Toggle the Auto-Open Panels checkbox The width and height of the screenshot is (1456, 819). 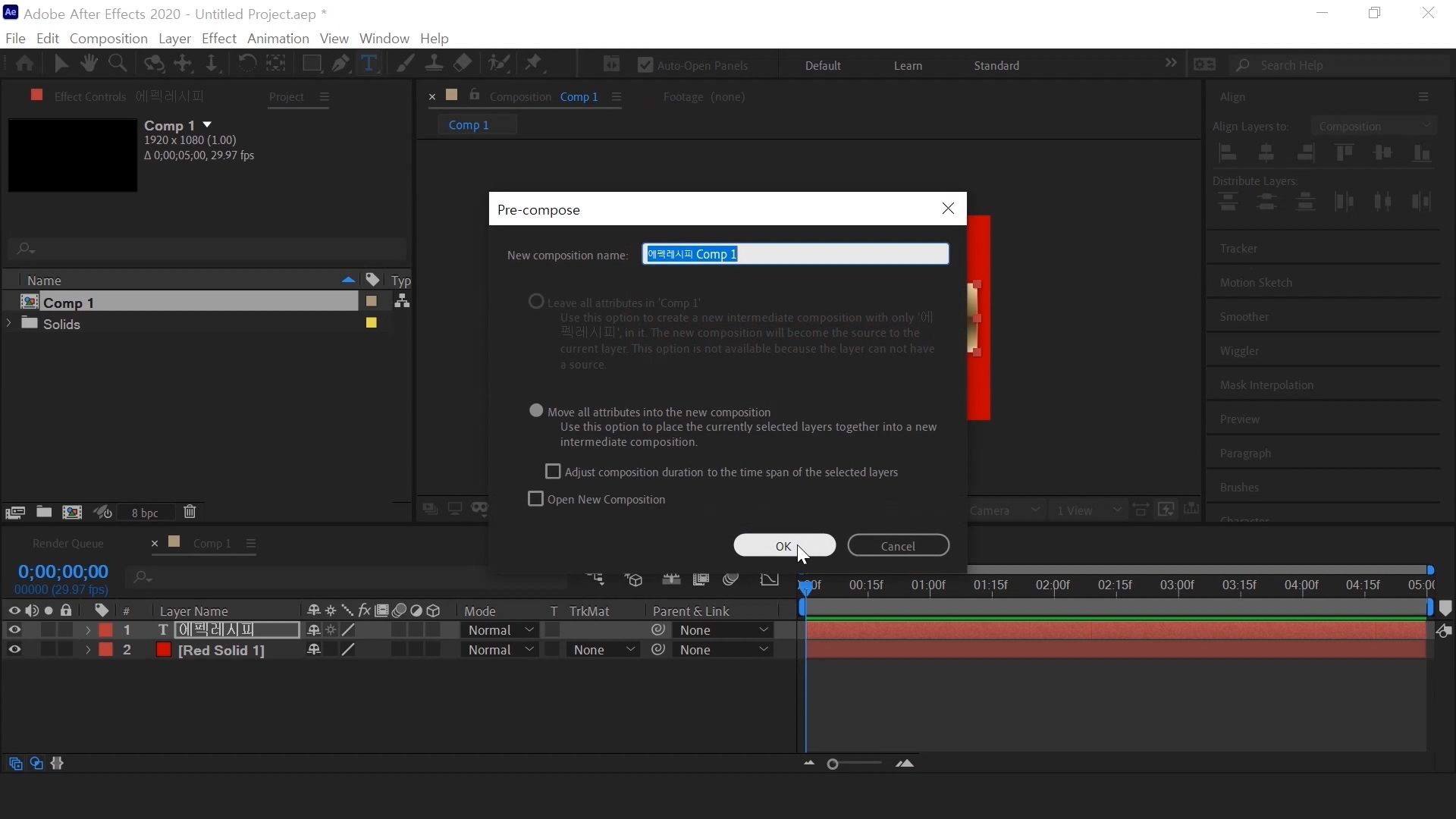tap(645, 65)
